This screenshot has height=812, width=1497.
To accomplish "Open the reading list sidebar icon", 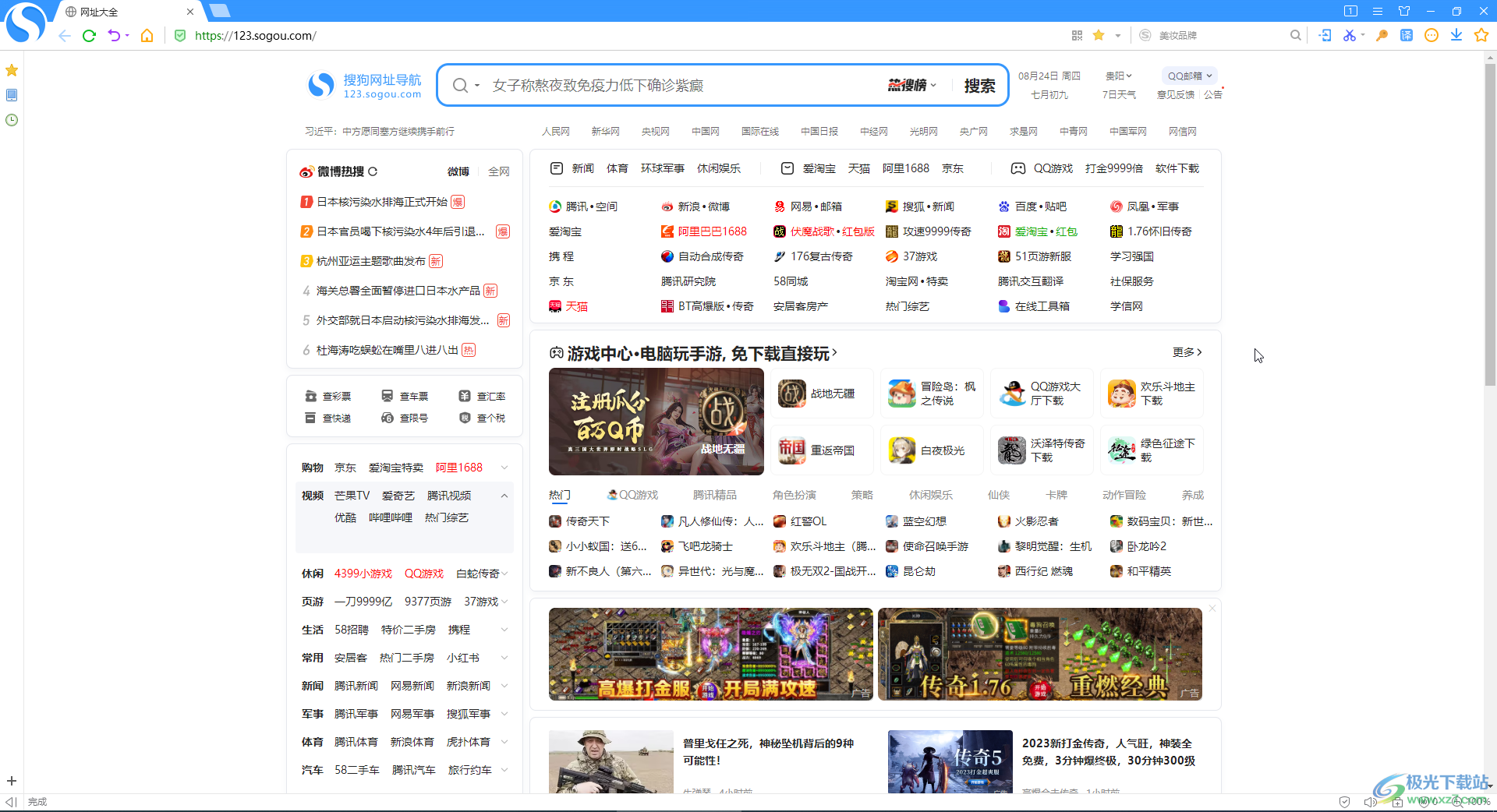I will pyautogui.click(x=12, y=95).
